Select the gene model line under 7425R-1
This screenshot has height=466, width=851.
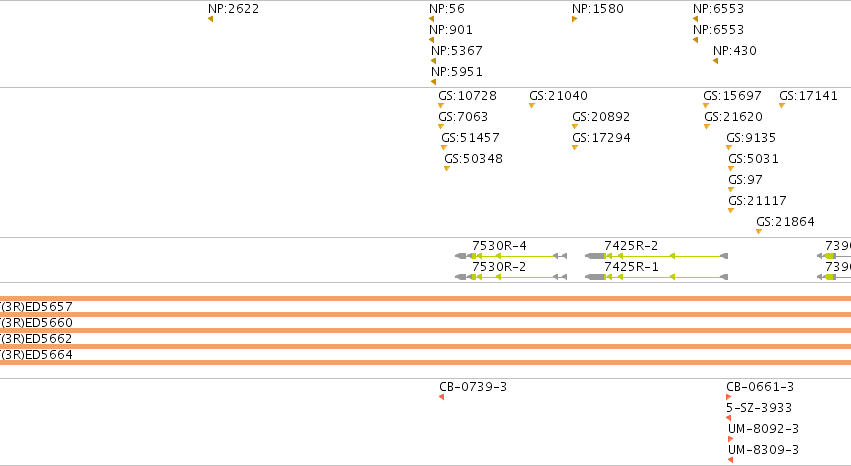click(656, 277)
